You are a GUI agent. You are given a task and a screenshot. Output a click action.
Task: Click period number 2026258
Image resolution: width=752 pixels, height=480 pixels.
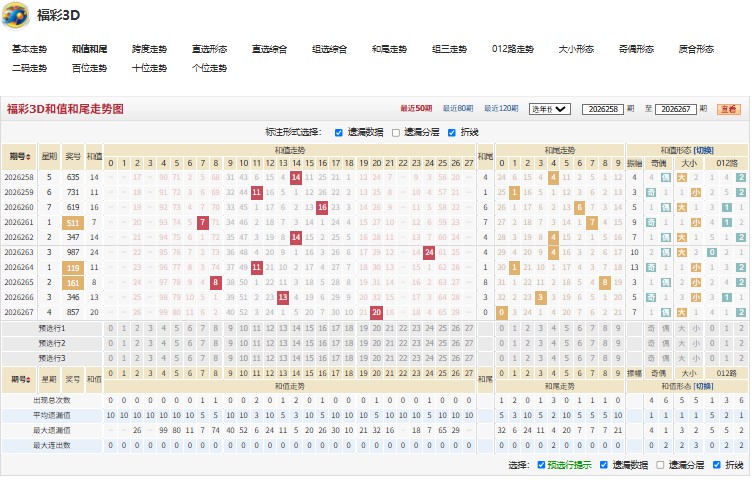[19, 177]
